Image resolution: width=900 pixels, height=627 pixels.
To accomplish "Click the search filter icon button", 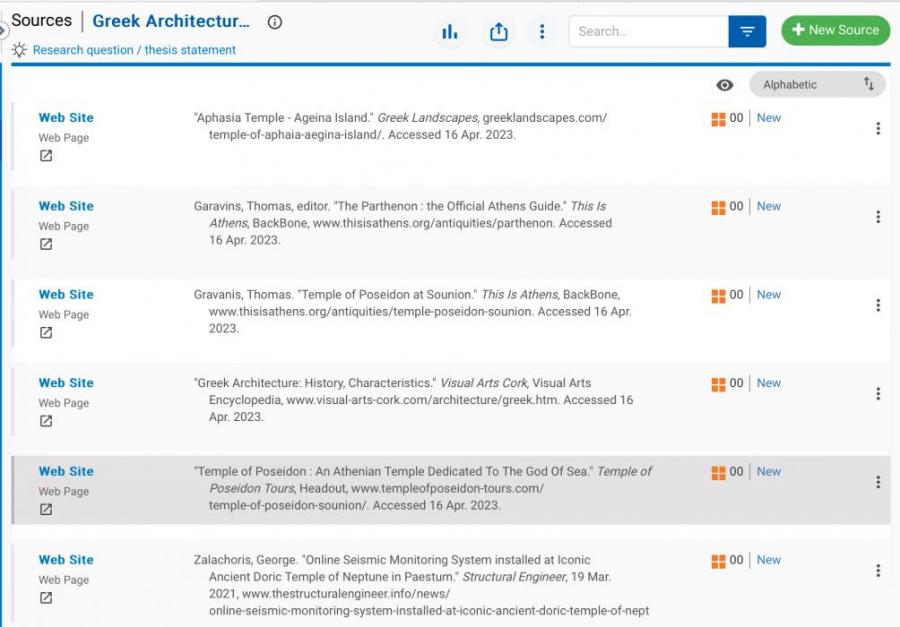I will 747,31.
